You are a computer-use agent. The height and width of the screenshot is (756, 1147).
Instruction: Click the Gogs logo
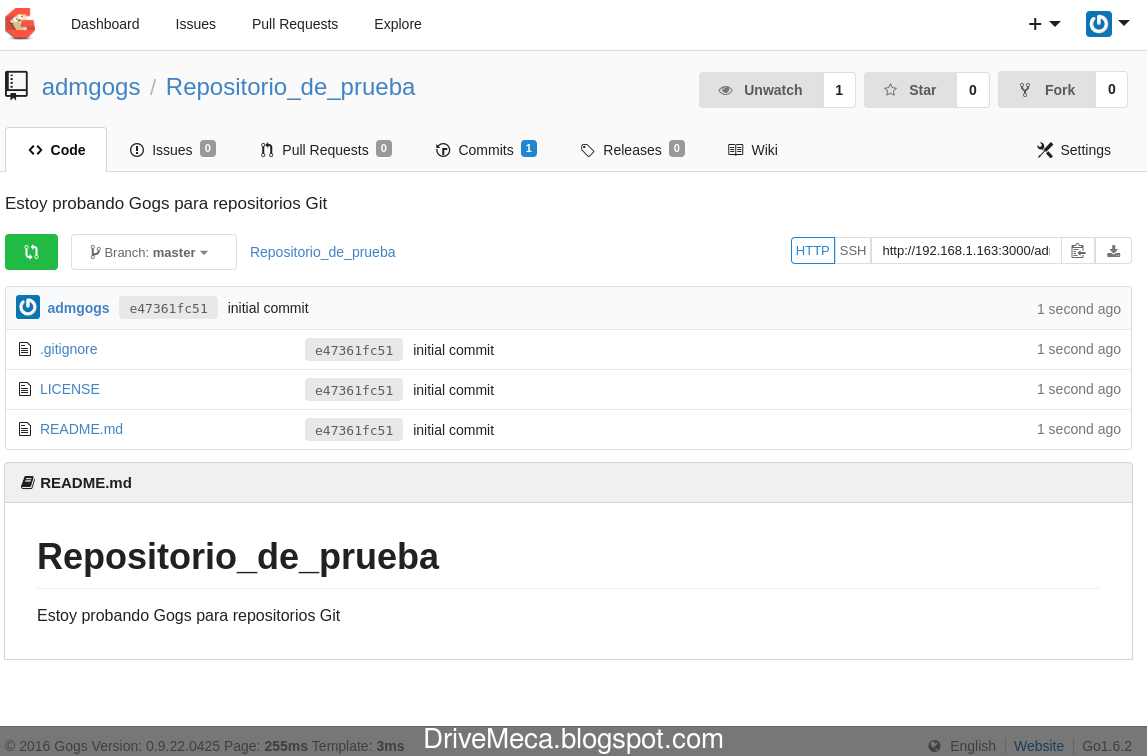20,23
